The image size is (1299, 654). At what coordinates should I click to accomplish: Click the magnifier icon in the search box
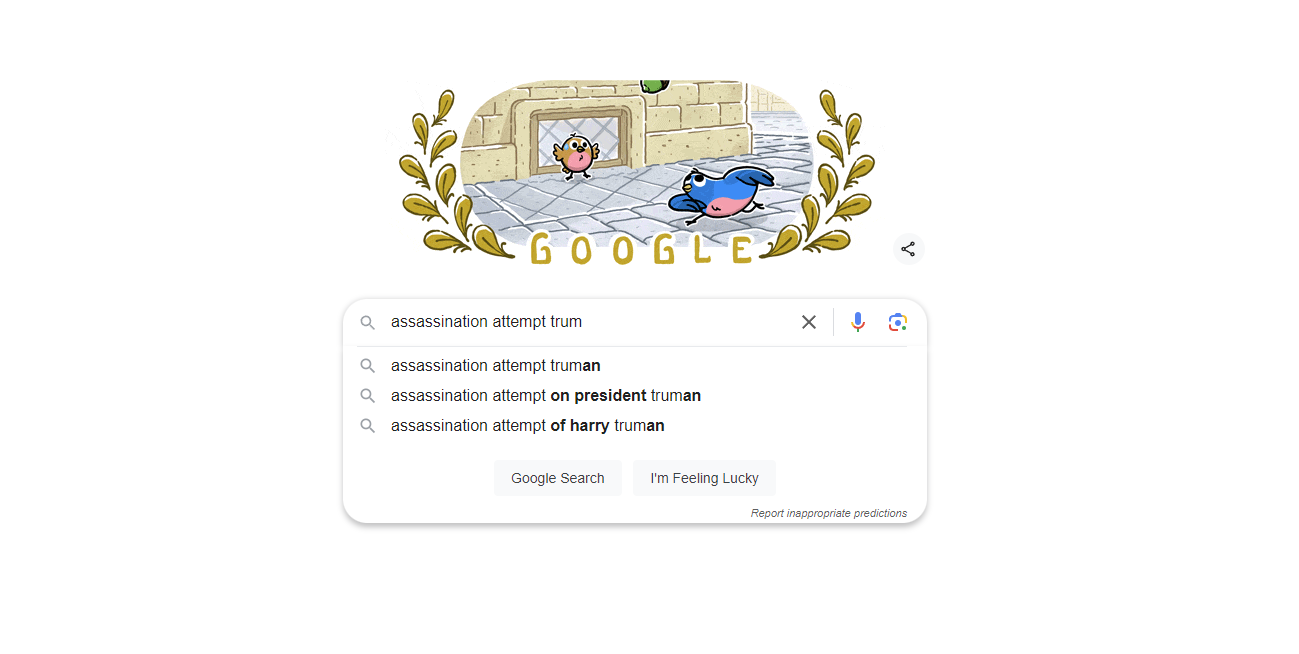[368, 322]
